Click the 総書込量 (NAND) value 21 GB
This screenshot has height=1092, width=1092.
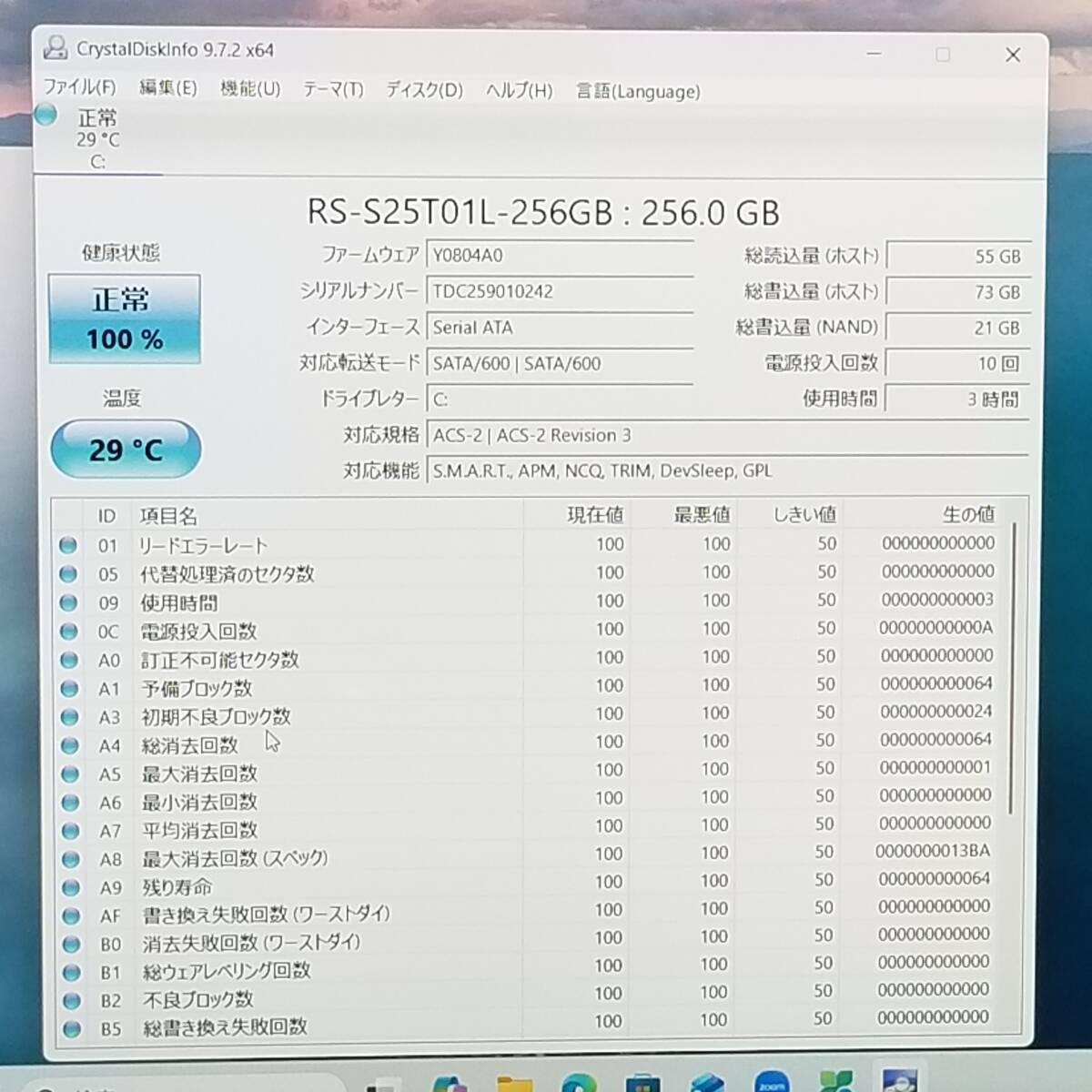[x=958, y=328]
